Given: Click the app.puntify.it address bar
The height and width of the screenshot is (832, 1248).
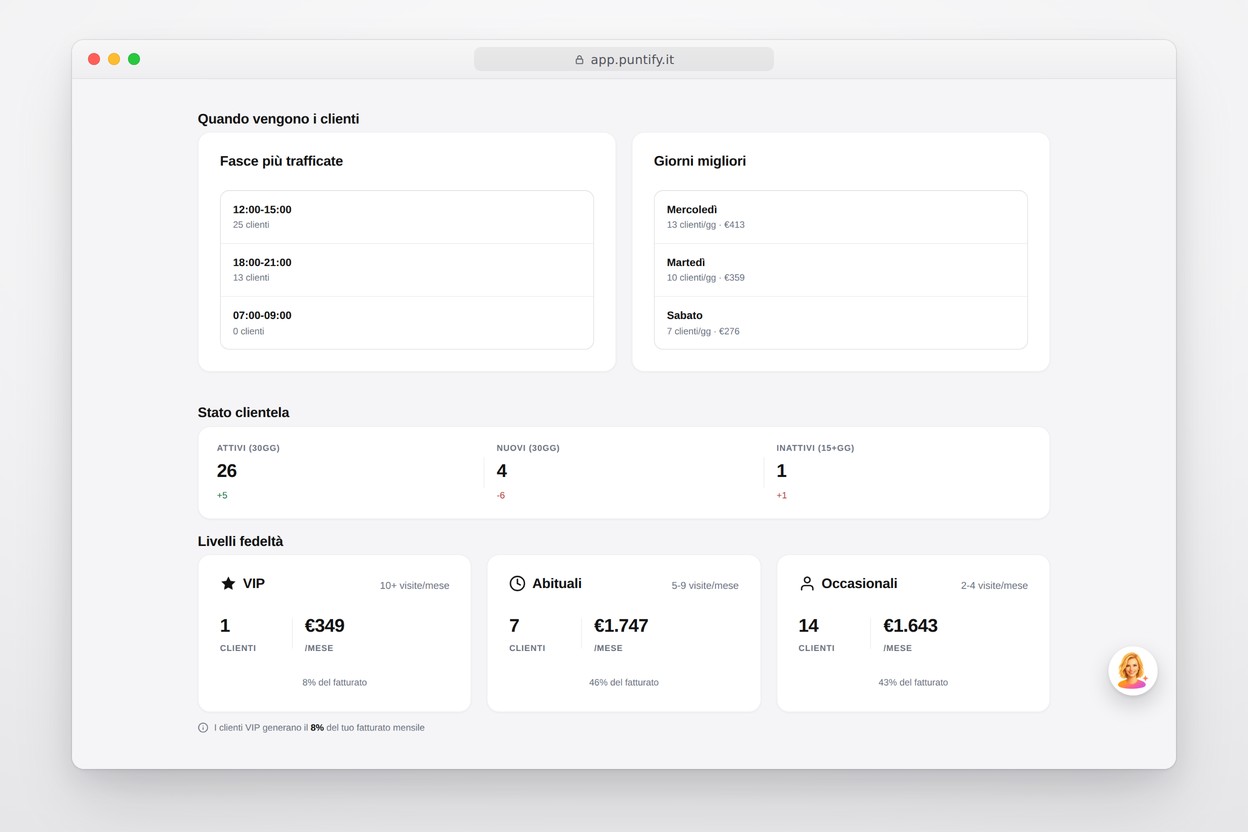Looking at the screenshot, I should pos(624,59).
